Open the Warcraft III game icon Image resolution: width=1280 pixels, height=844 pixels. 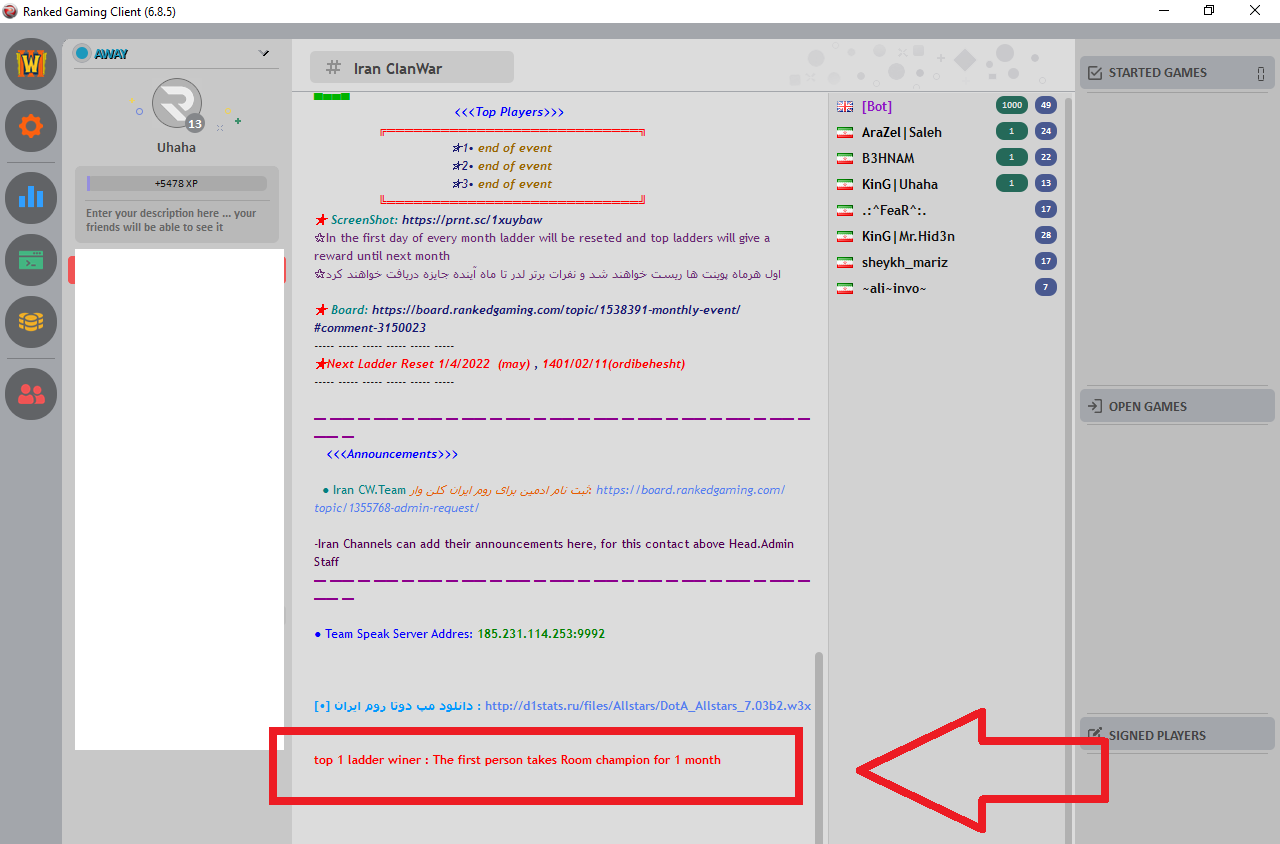(31, 64)
